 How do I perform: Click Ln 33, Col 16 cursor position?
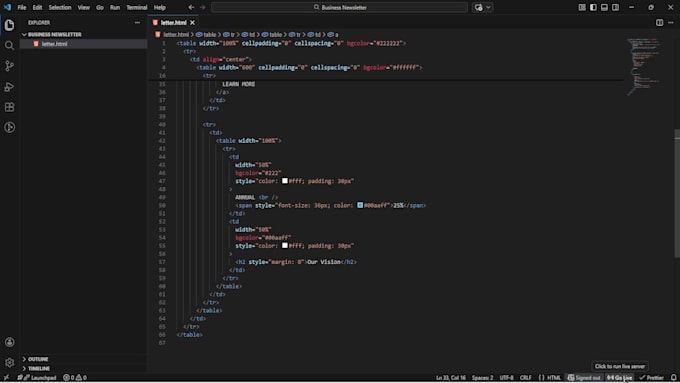click(451, 378)
